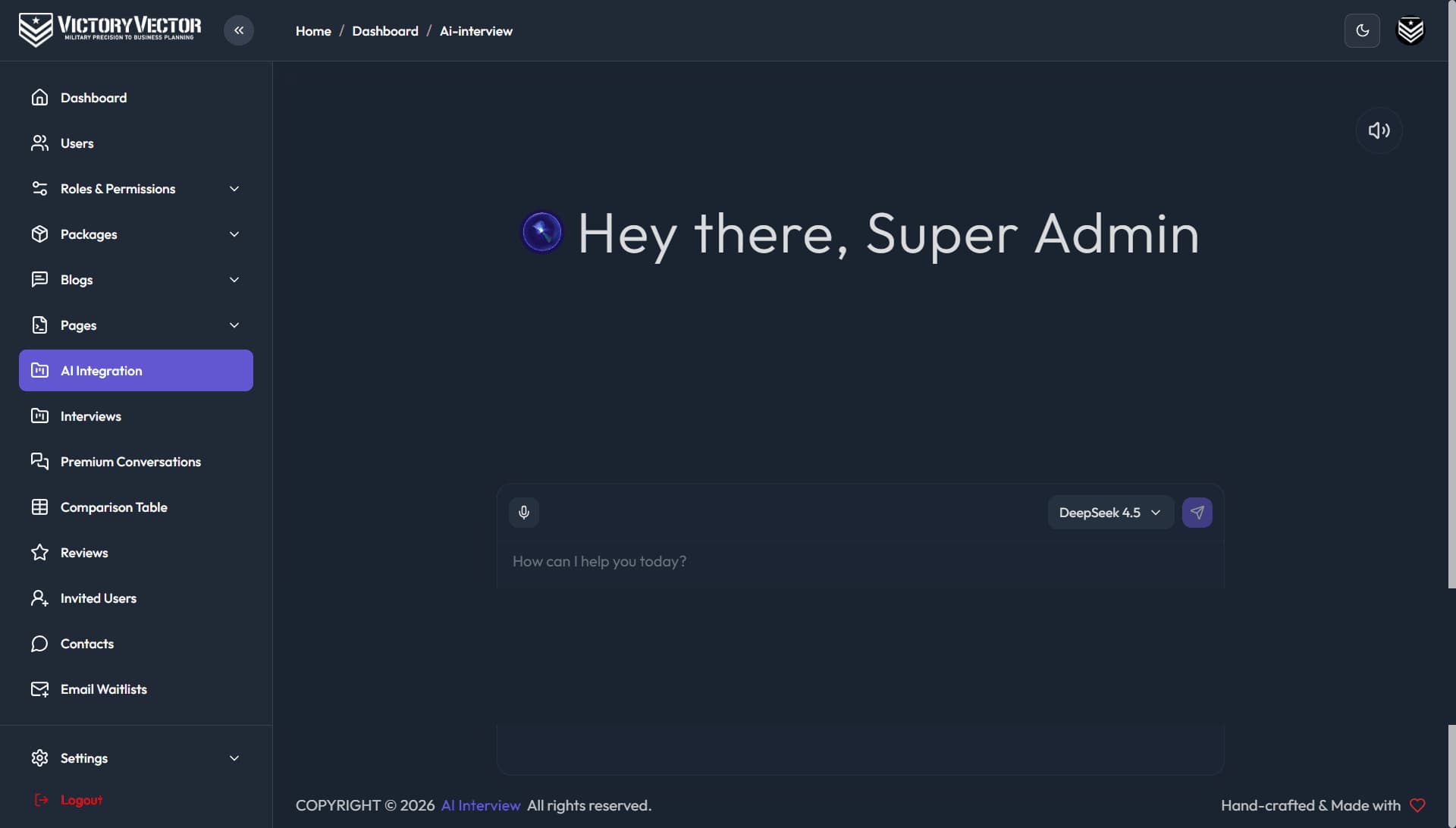This screenshot has height=828, width=1456.
Task: Click the red Logout link
Action: (x=68, y=800)
